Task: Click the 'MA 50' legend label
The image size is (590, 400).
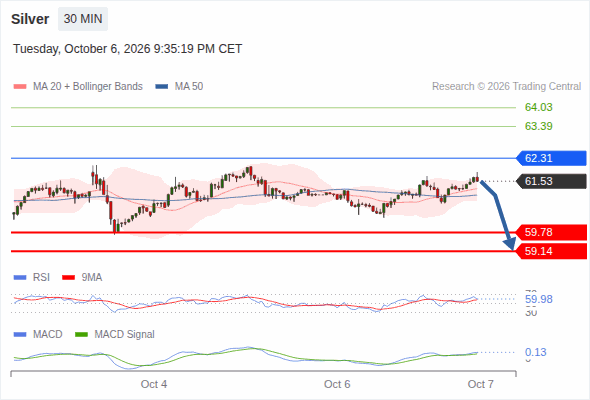Action: [189, 87]
